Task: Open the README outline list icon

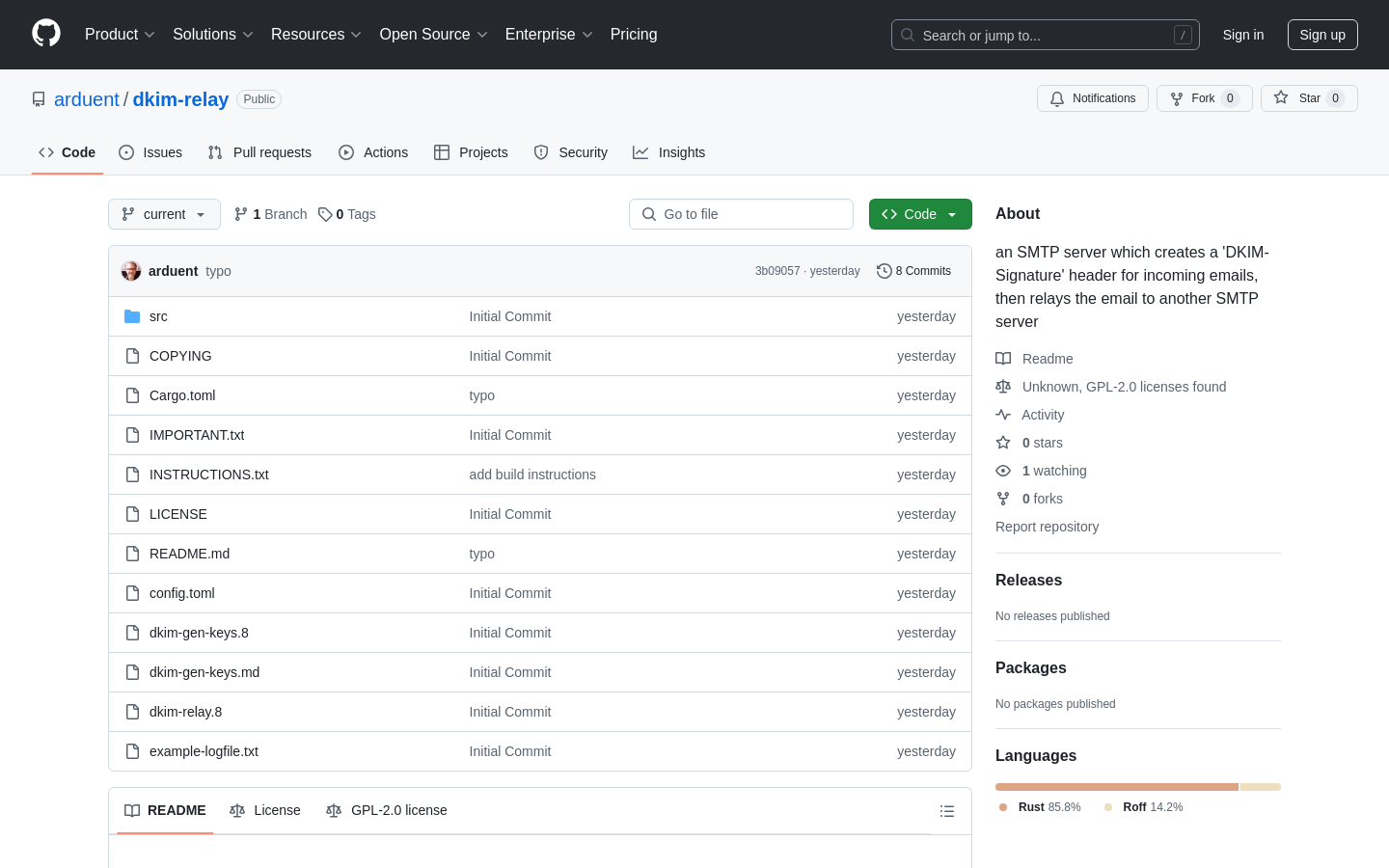Action: point(947,811)
